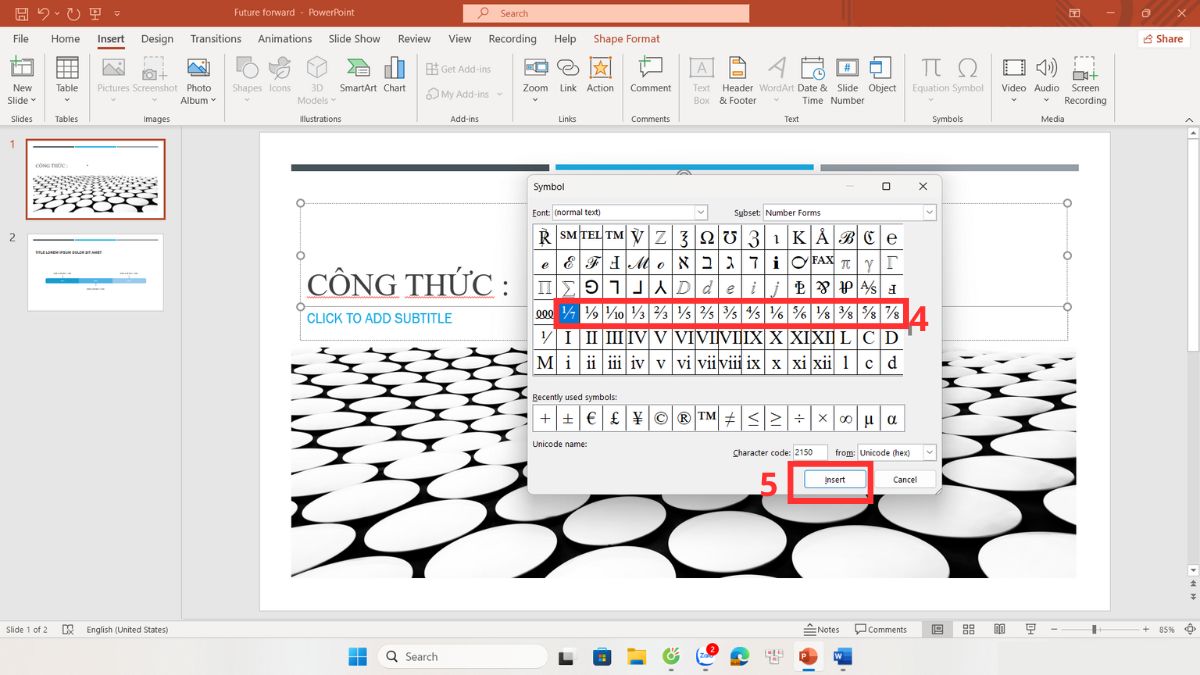Viewport: 1200px width, 675px height.
Task: Select the ∞ recently used symbol
Action: (x=846, y=418)
